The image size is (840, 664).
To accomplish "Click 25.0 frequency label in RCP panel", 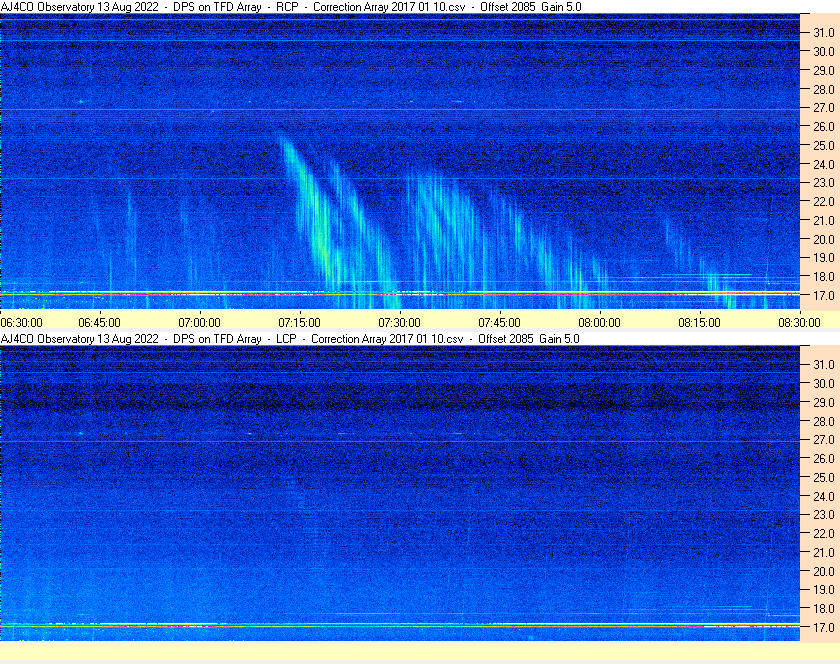I will click(x=824, y=145).
